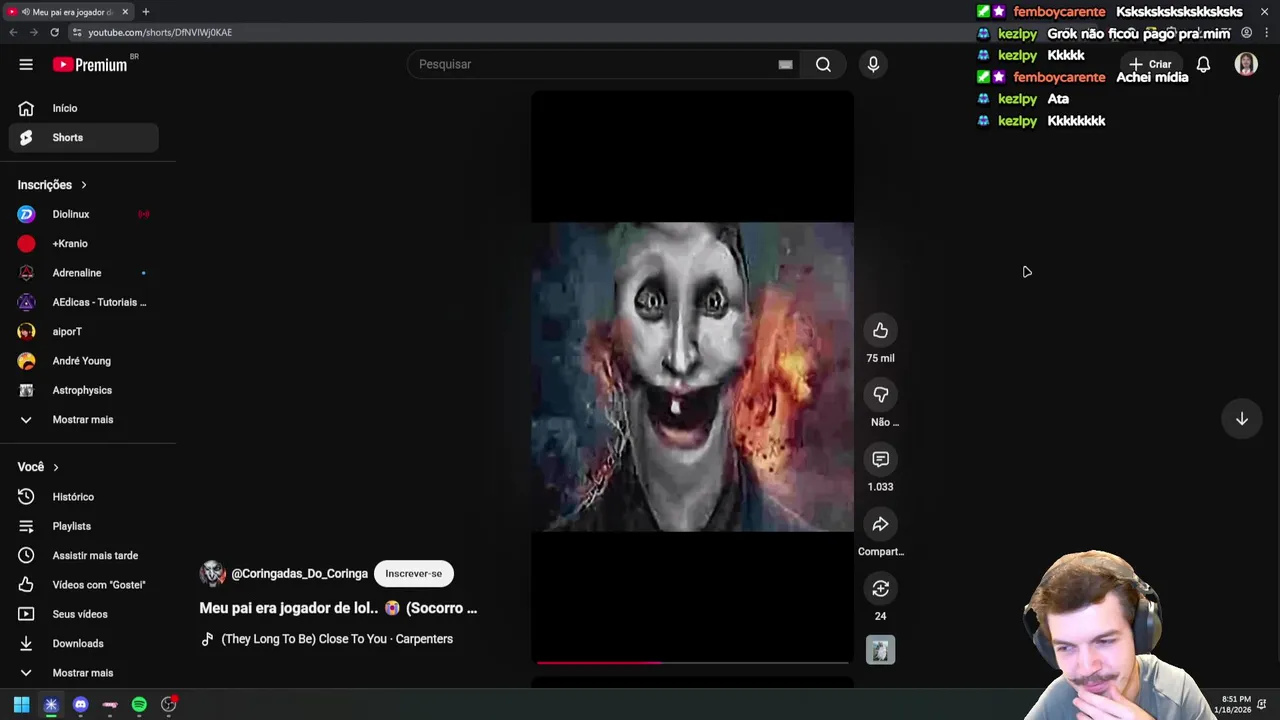Open video title Meu pai era jogador de lol
Viewport: 1280px width, 720px height.
(x=338, y=608)
